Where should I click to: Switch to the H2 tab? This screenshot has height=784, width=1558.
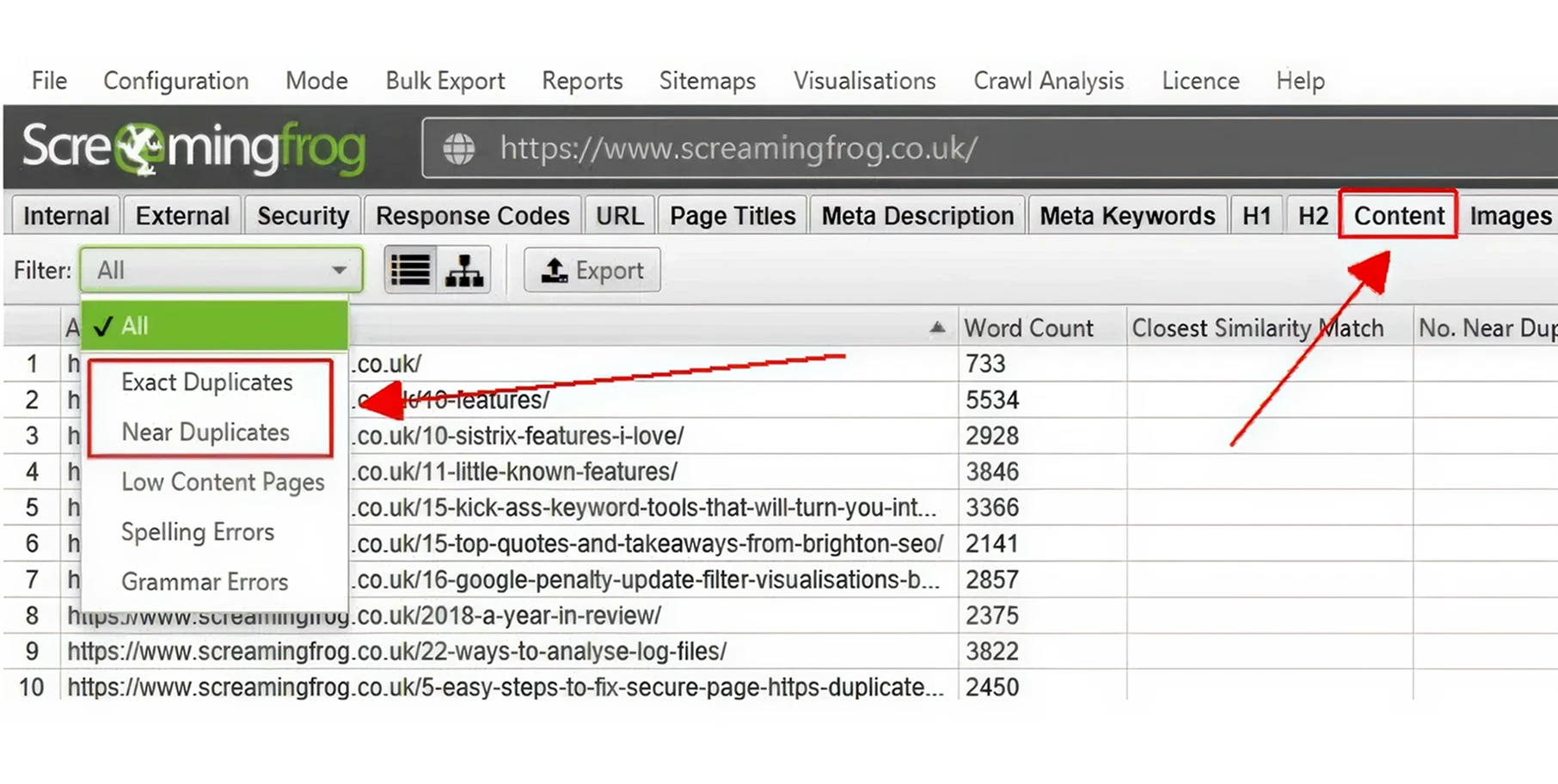tap(1313, 216)
